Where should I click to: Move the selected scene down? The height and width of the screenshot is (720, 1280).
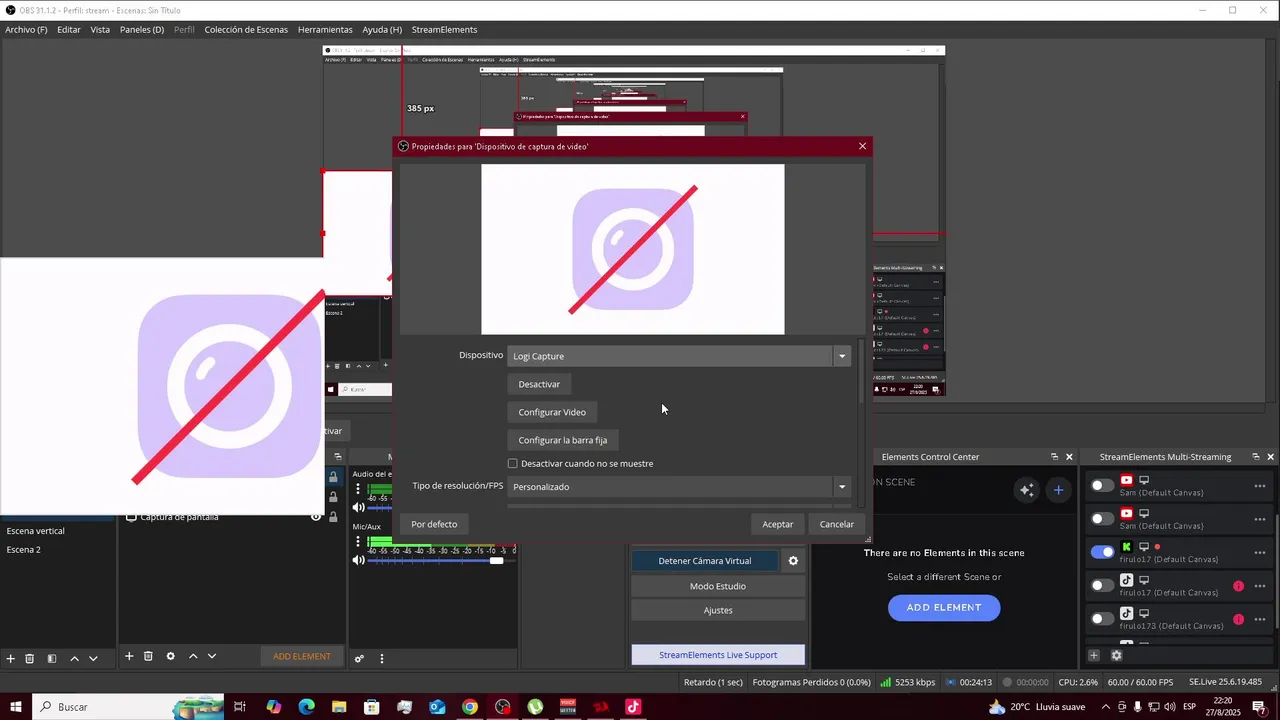(93, 658)
